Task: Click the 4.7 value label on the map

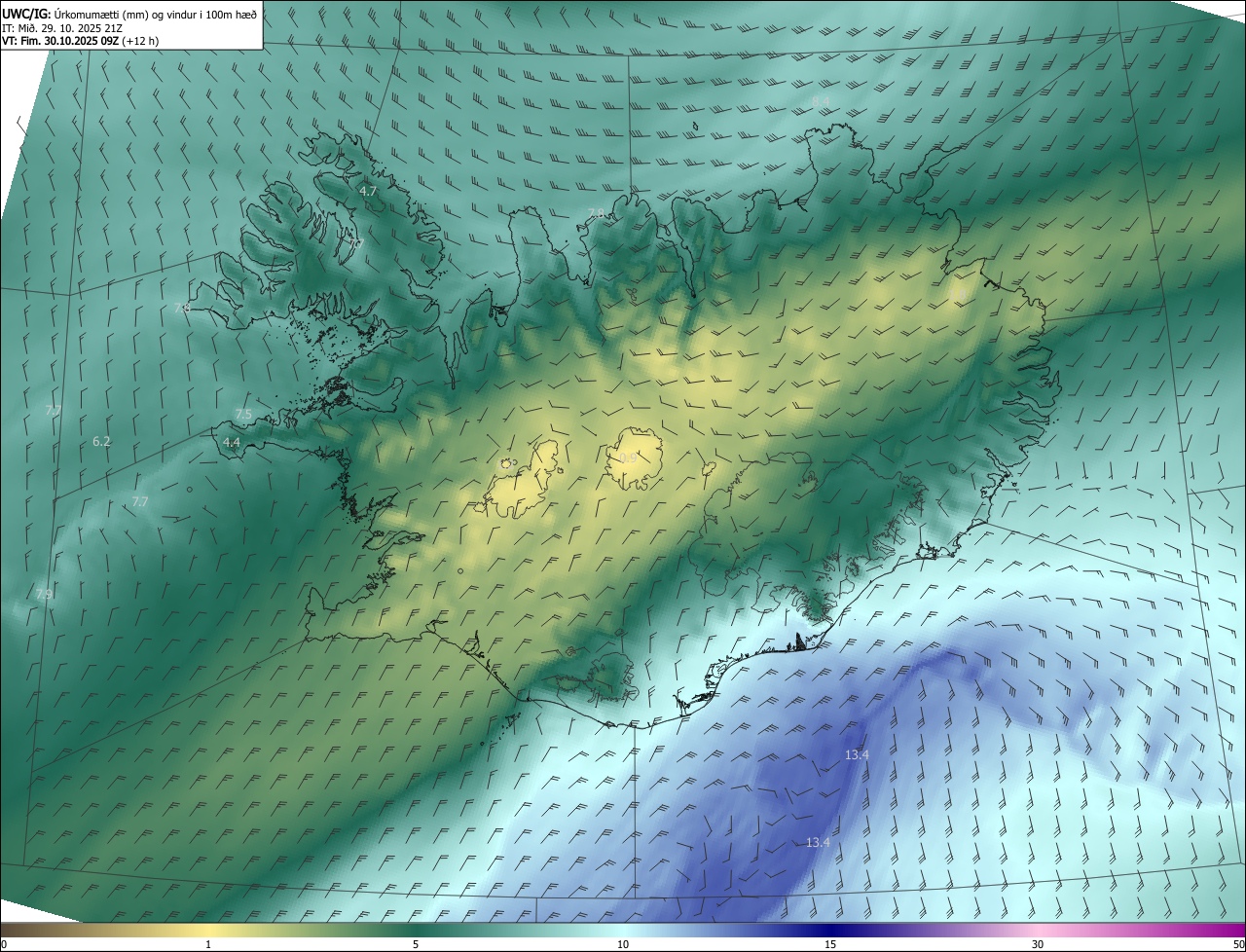Action: coord(368,192)
